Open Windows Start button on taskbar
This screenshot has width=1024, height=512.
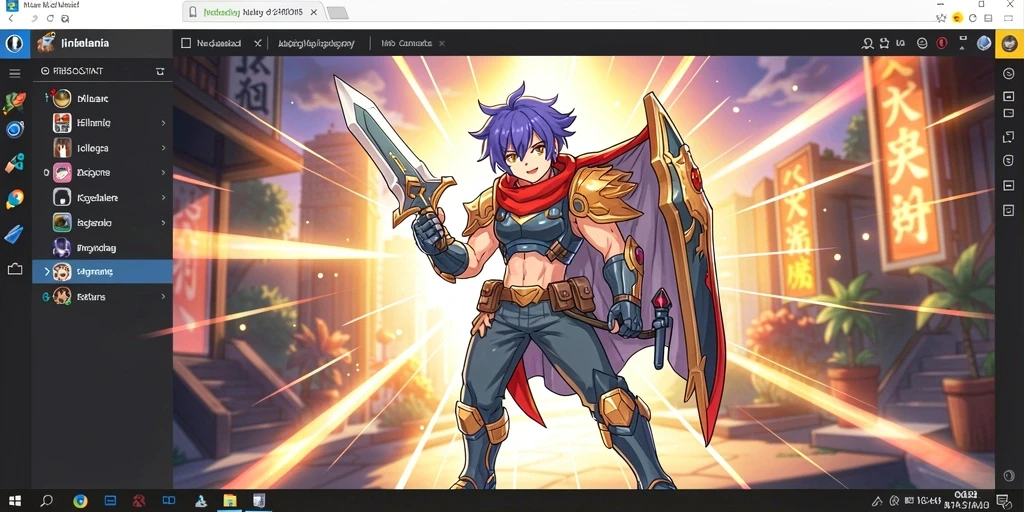(14, 501)
